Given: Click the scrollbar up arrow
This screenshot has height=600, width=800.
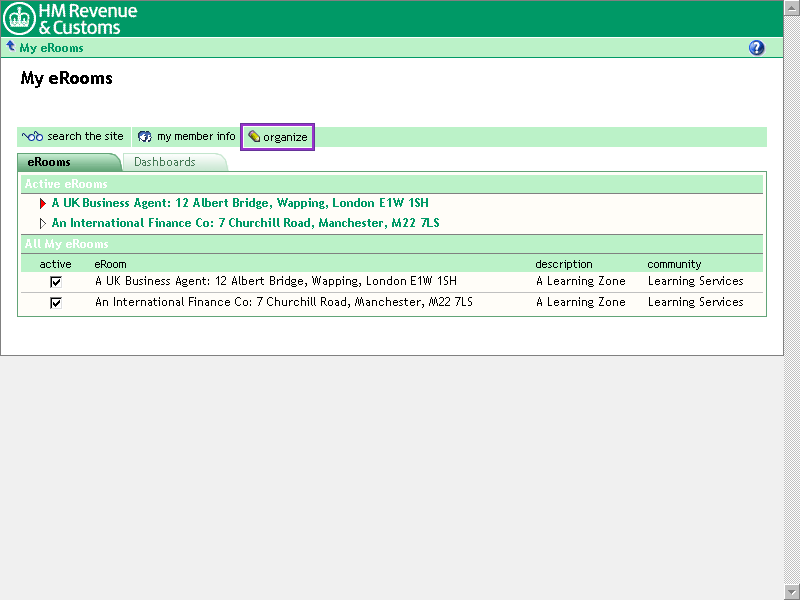Looking at the screenshot, I should pyautogui.click(x=791, y=7).
